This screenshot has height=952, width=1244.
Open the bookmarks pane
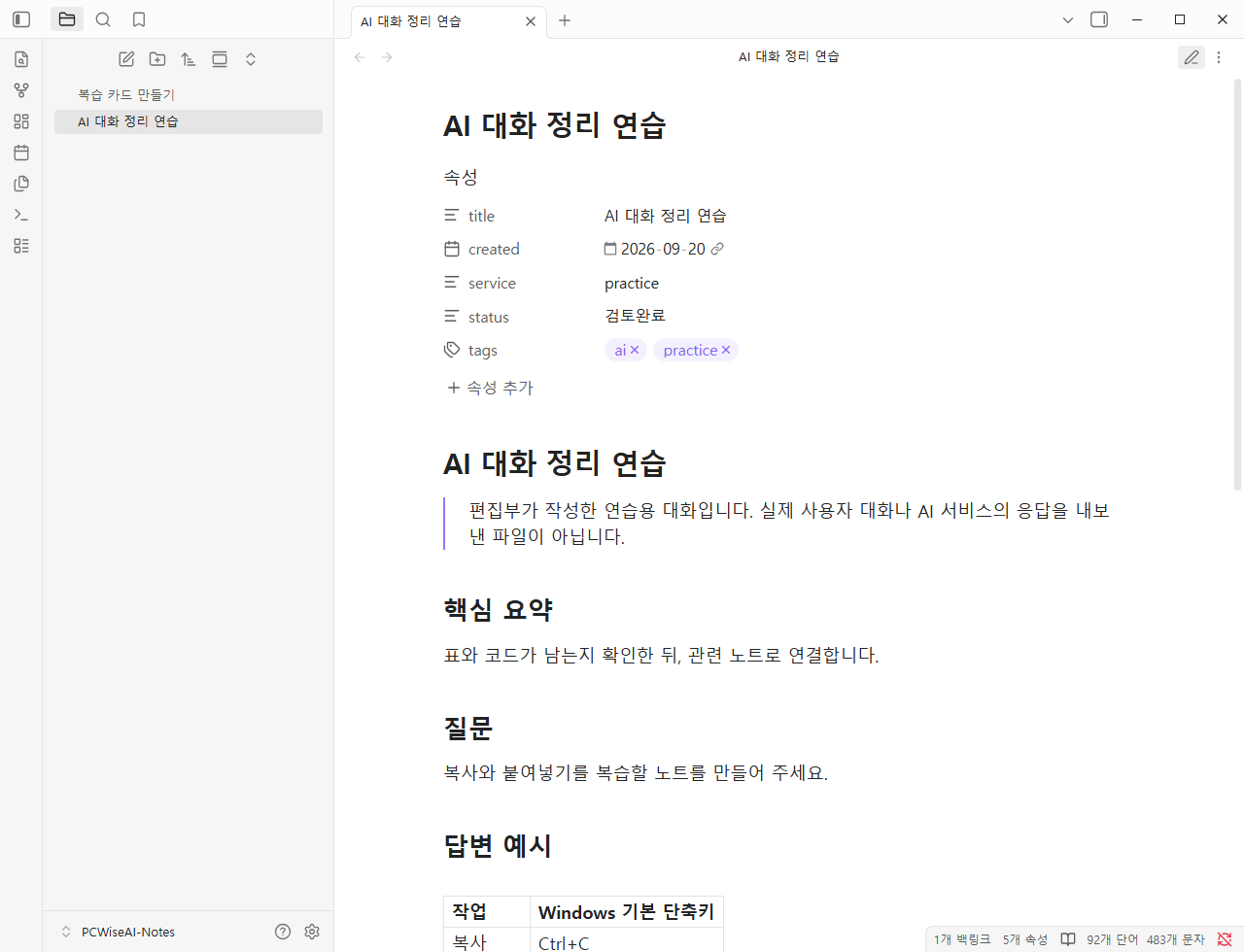[139, 19]
